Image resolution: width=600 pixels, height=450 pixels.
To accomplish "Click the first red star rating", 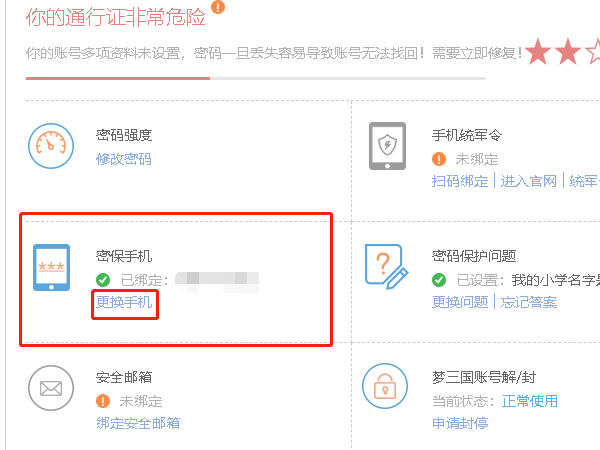I will pos(538,51).
